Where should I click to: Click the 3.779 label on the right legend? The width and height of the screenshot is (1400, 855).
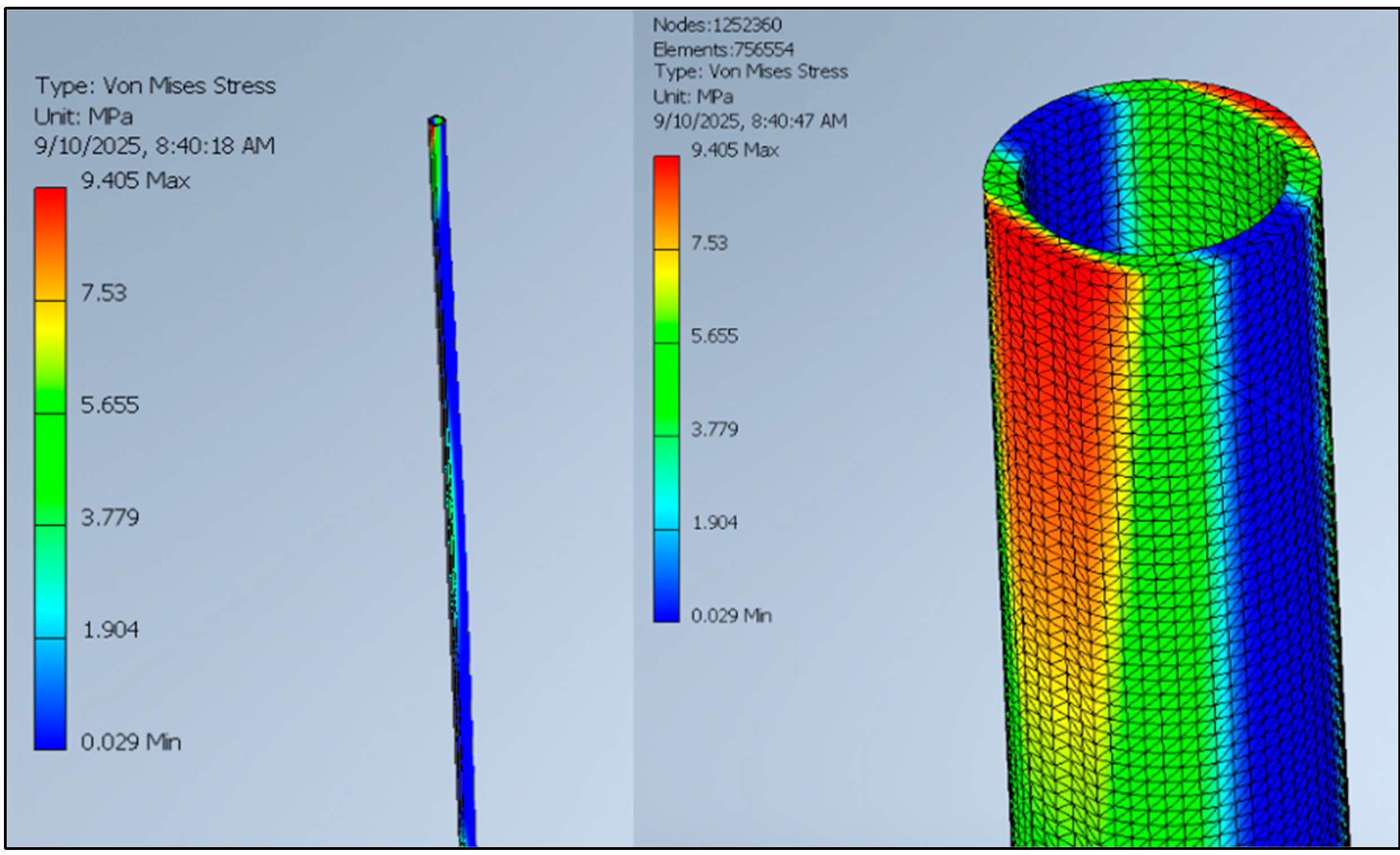[714, 429]
